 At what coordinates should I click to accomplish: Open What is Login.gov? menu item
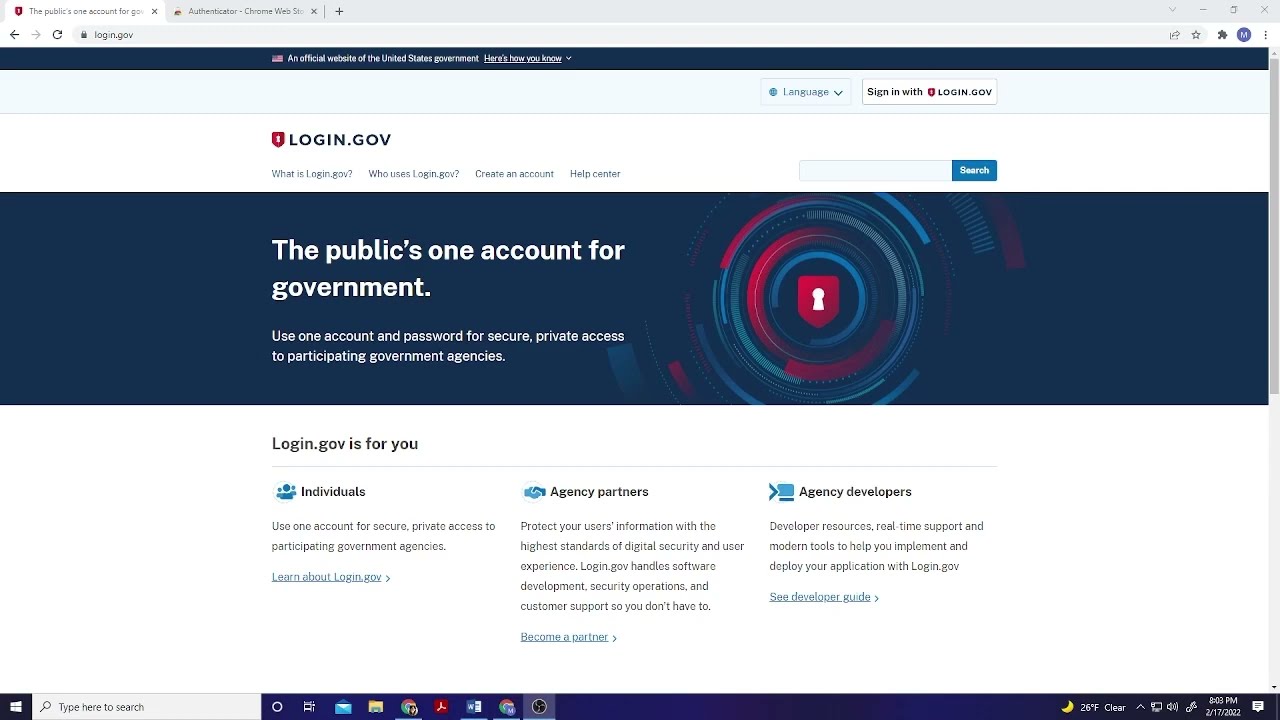[x=312, y=174]
